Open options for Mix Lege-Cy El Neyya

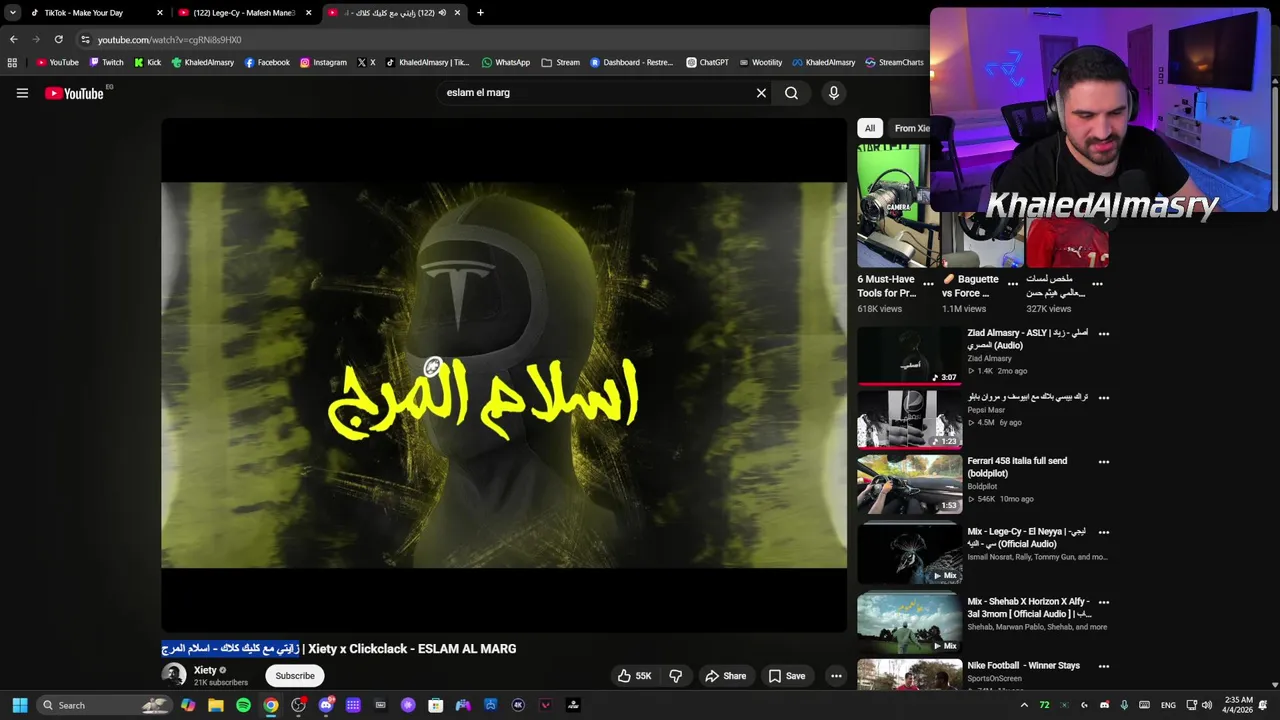(1104, 532)
